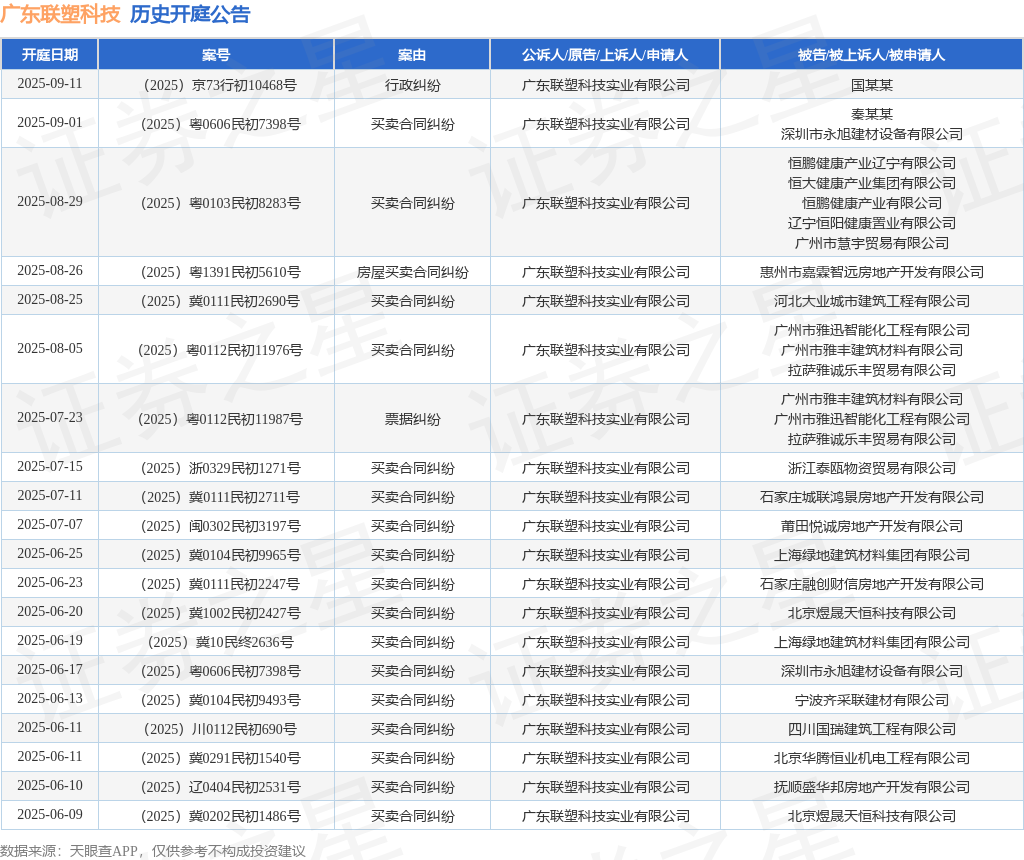The width and height of the screenshot is (1024, 860).
Task: Click case number "(2025)粤1391民初5610号"
Action: click(220, 272)
